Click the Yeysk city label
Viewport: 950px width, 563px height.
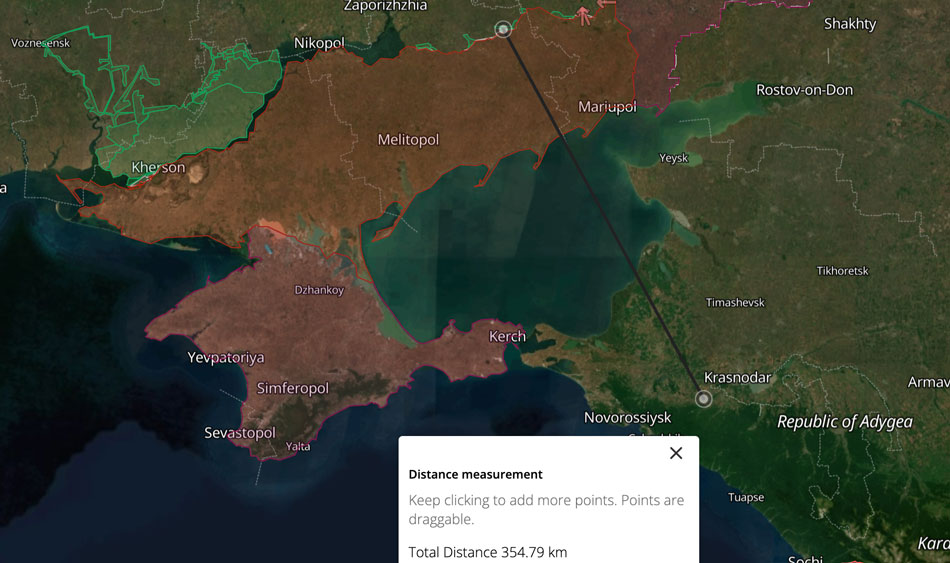click(x=674, y=158)
